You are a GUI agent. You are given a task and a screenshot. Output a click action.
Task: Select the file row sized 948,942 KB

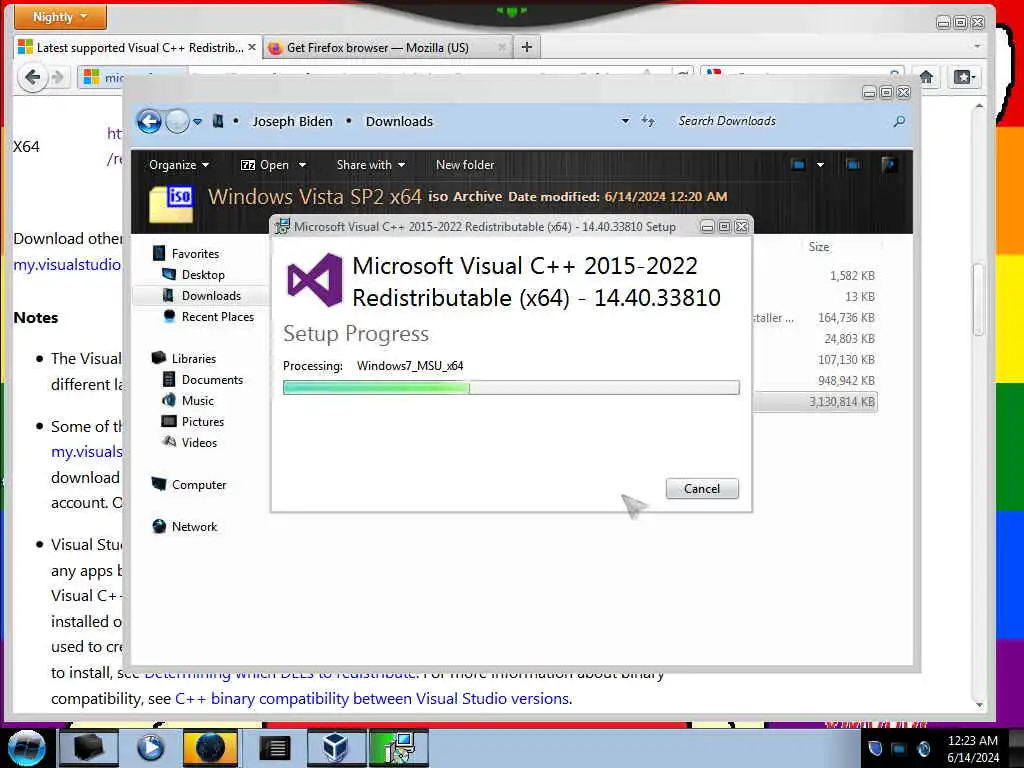[x=815, y=381]
